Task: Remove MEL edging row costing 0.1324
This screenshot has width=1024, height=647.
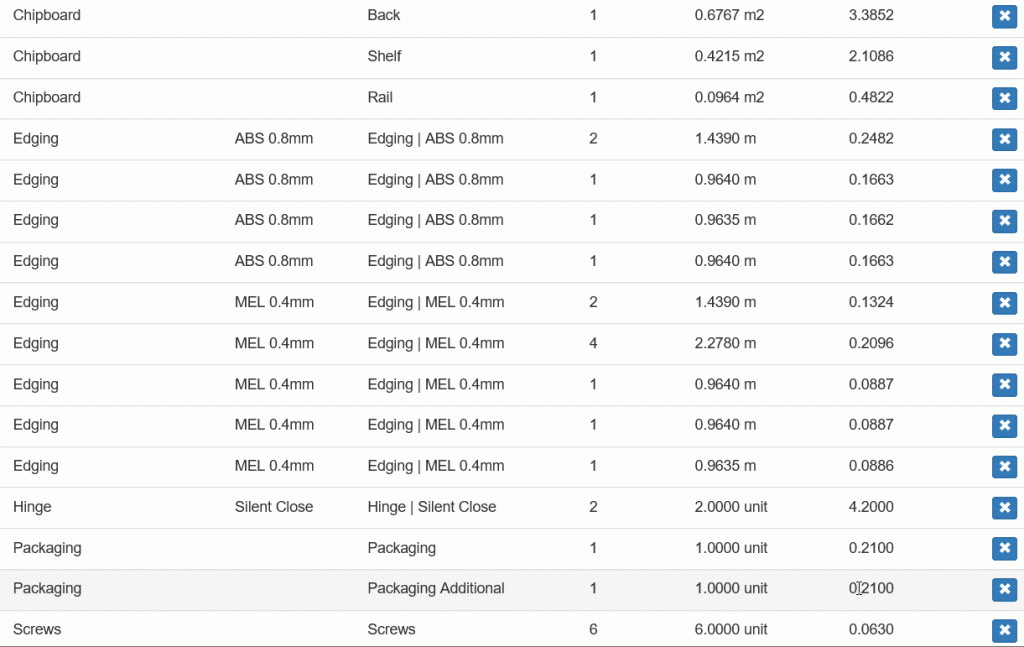Action: pos(1004,303)
